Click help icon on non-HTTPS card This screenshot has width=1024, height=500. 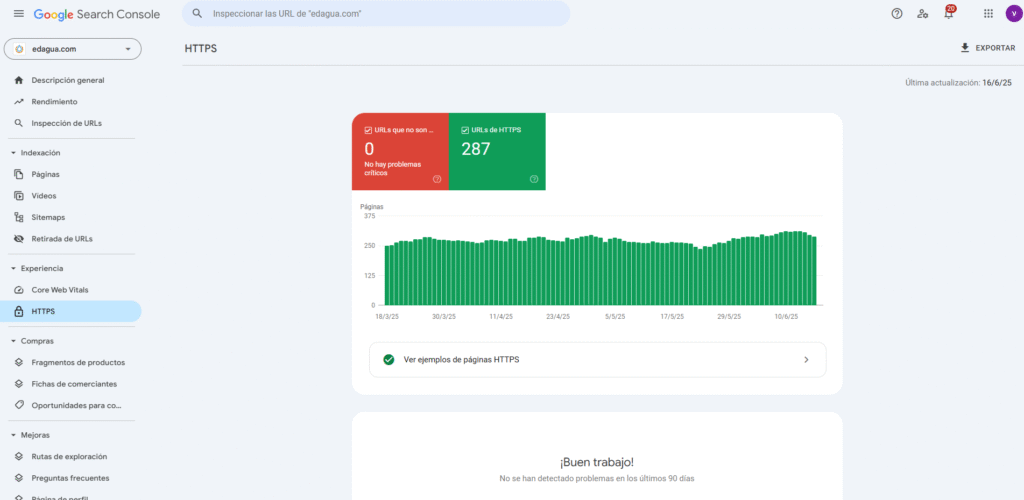(437, 179)
